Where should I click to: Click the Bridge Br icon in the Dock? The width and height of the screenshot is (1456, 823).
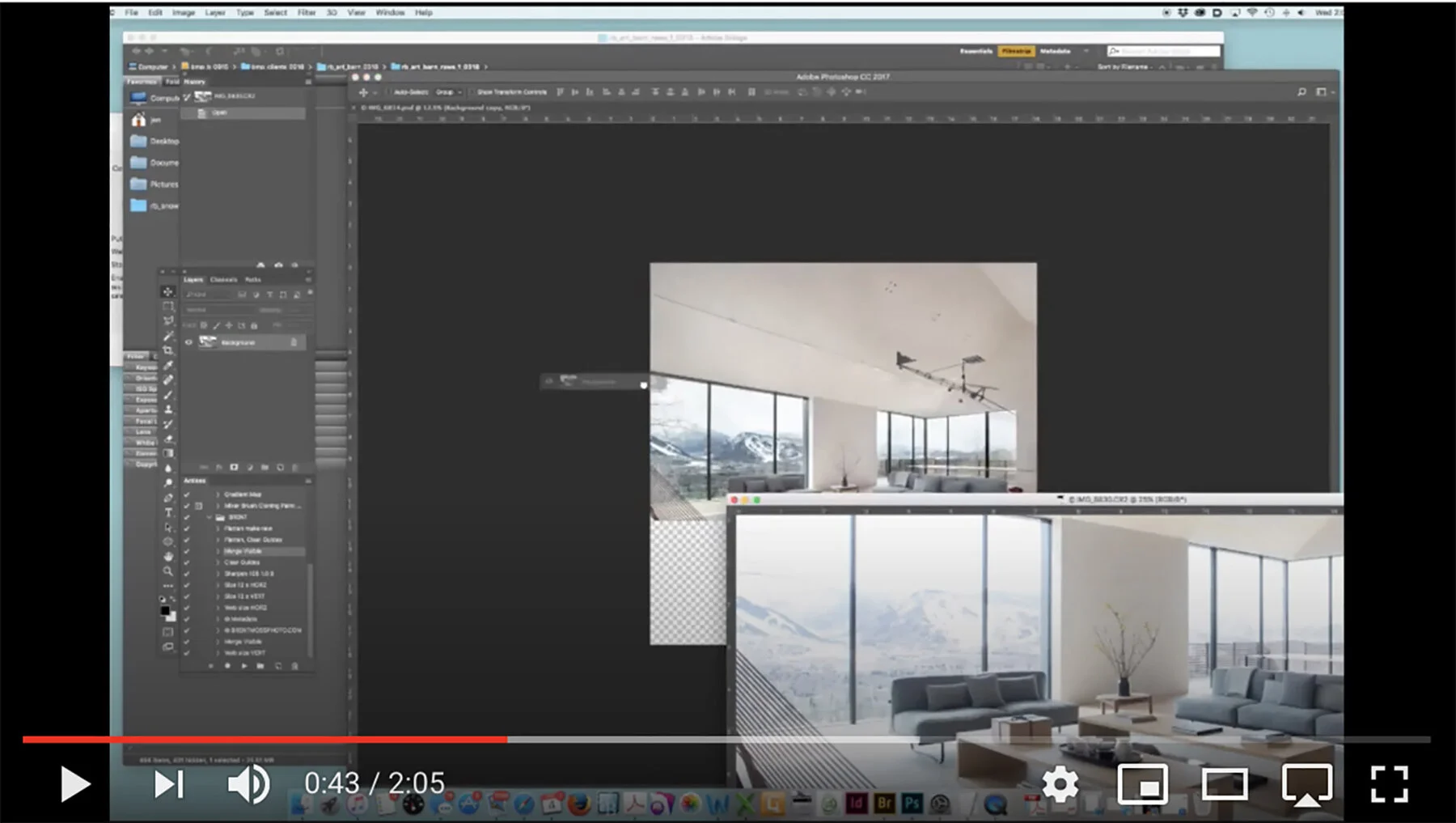click(884, 804)
